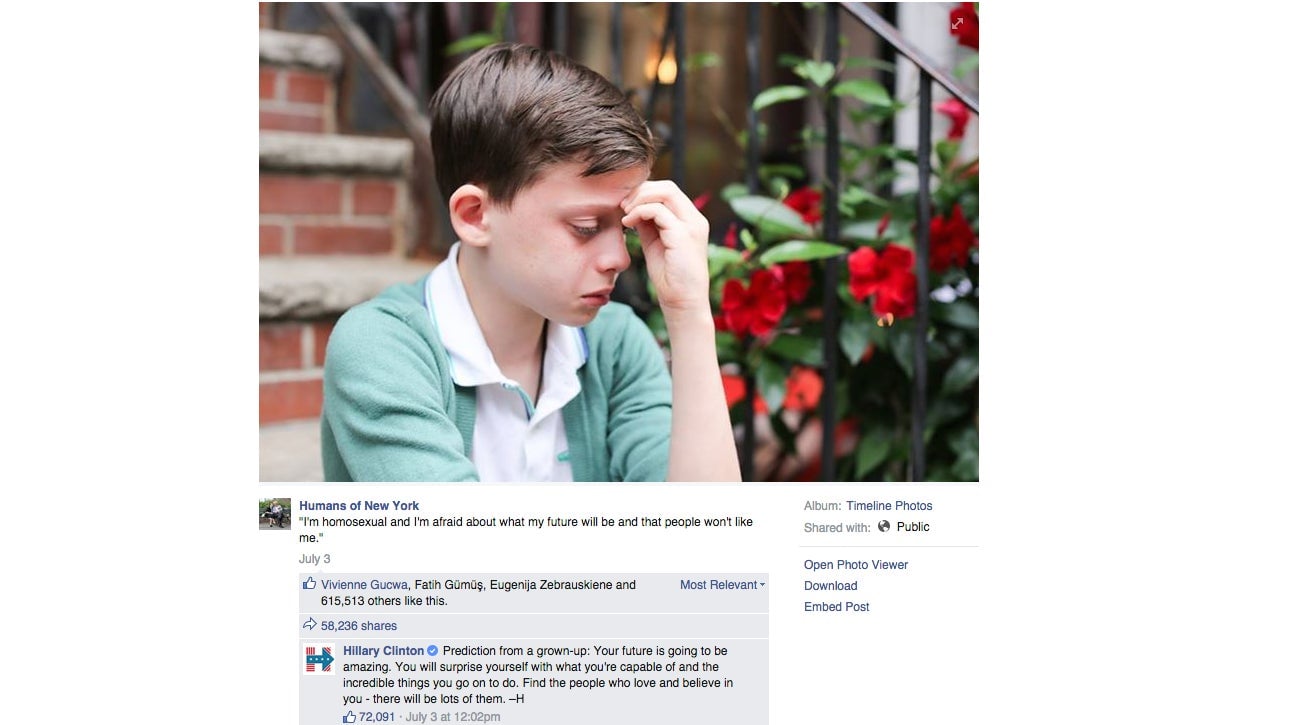Open the Humans of New York page link
The width and height of the screenshot is (1290, 725).
359,506
